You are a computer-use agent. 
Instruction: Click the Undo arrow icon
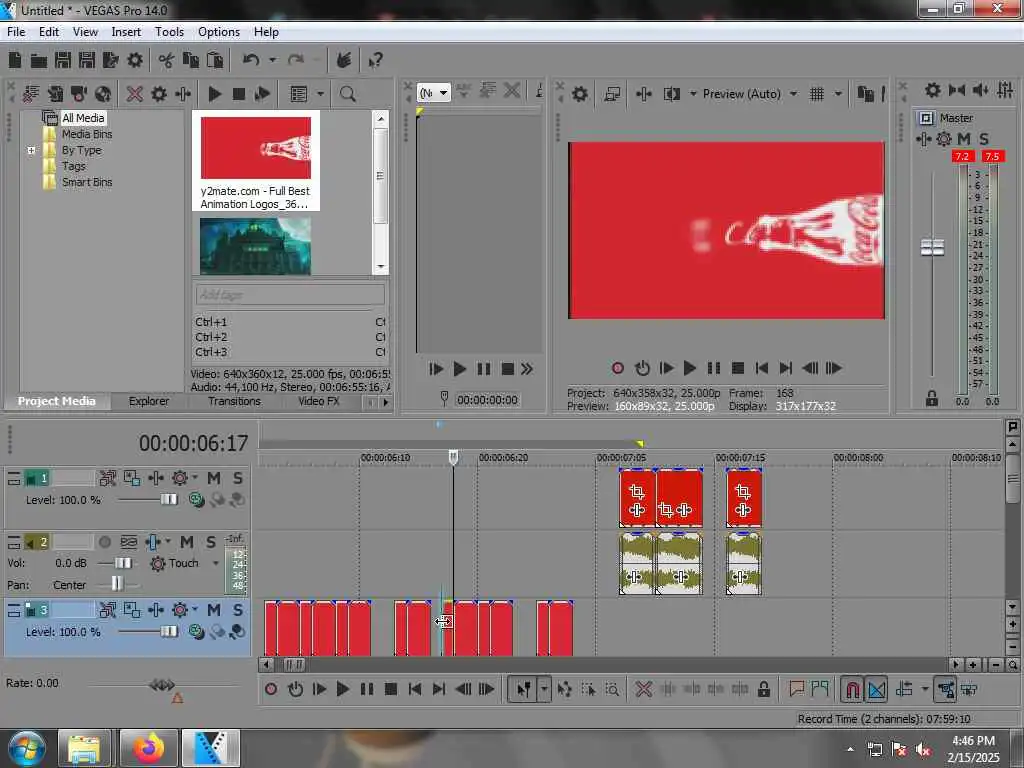250,61
